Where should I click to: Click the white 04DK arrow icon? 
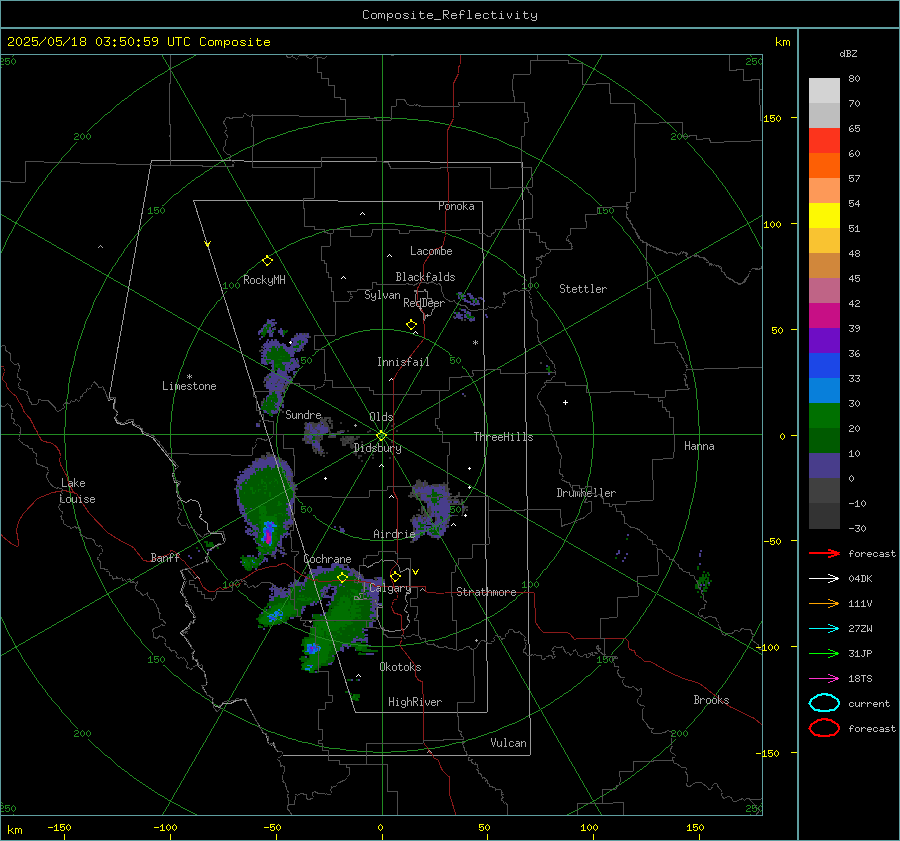[824, 579]
